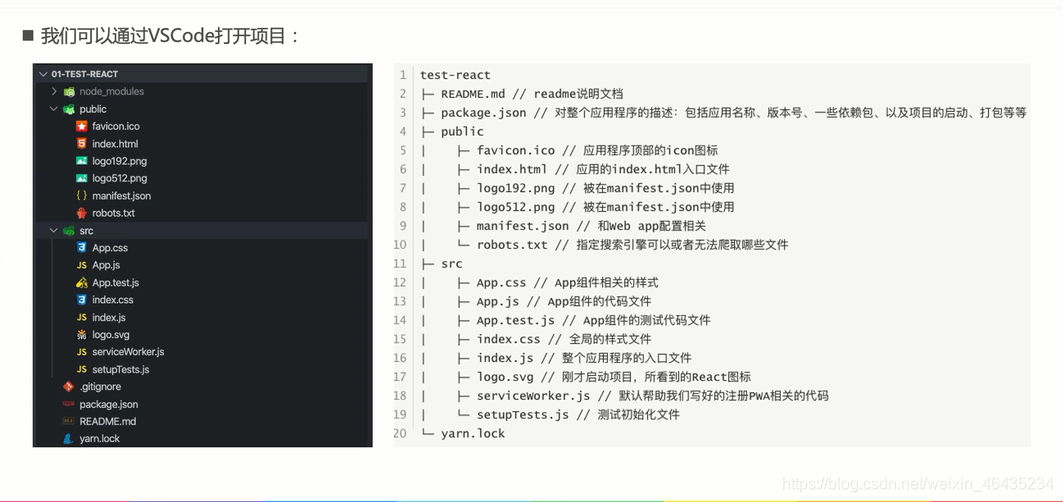Open serviceWorker.js in the explorer tree
Viewport: 1063px width, 502px height.
coord(128,352)
